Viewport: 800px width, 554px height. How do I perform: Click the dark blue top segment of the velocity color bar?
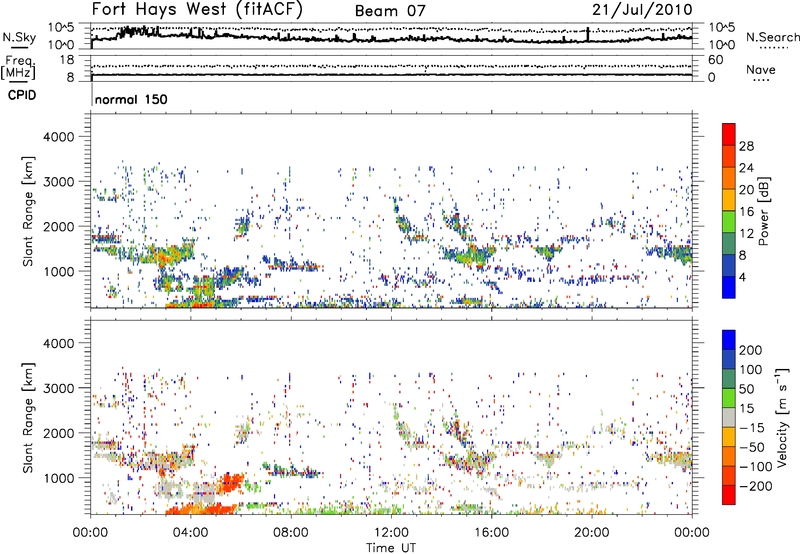coord(729,340)
